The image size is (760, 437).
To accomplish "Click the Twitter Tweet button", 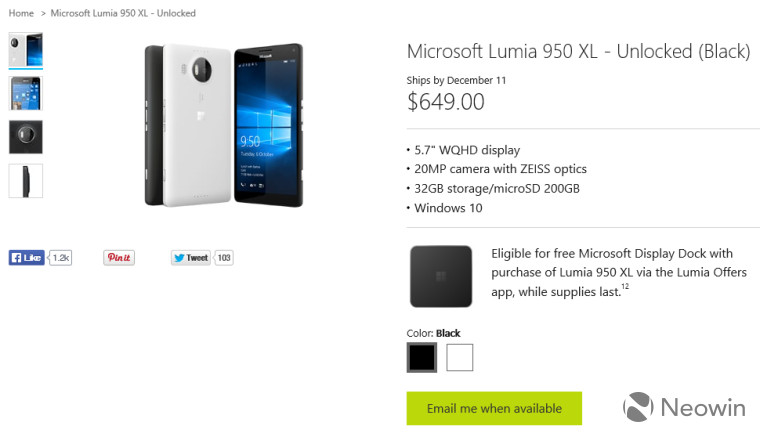I will [x=191, y=258].
